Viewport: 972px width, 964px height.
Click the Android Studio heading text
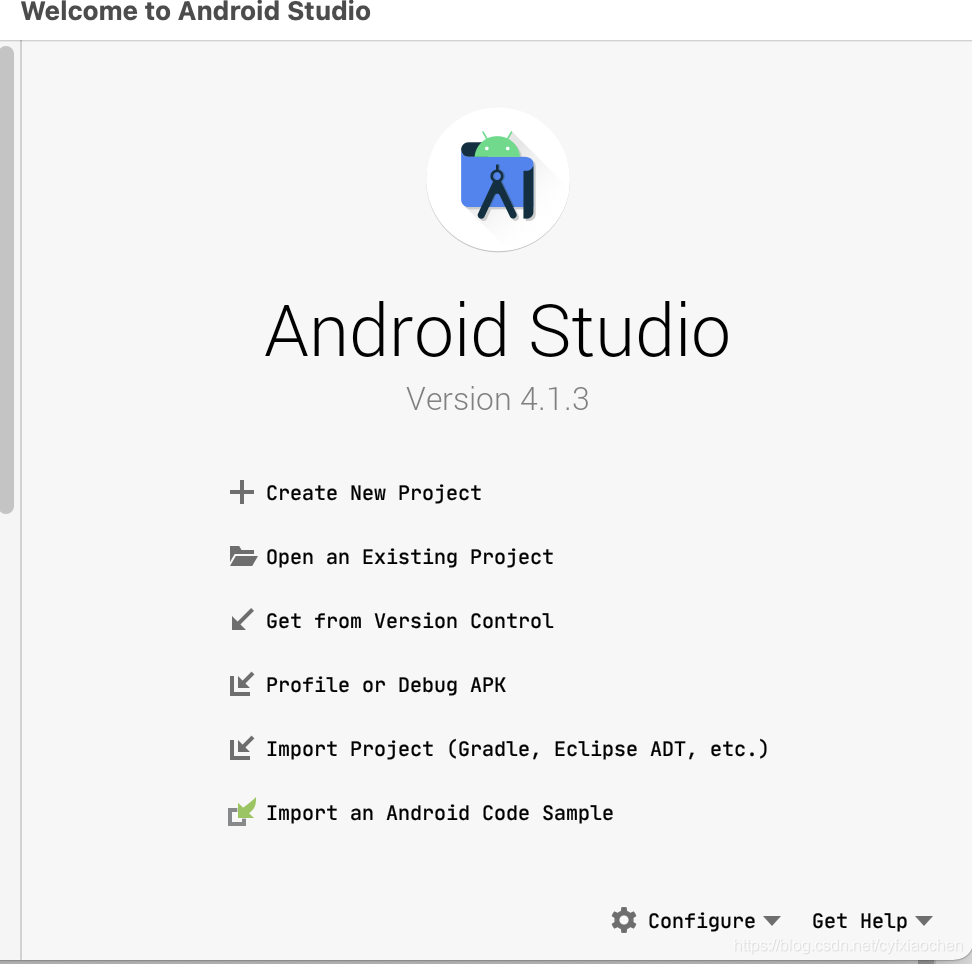tap(498, 331)
